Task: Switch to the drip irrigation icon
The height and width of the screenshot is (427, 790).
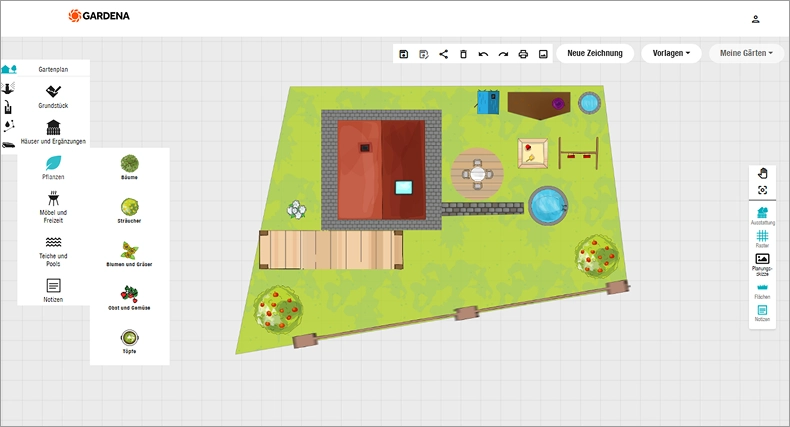Action: [x=9, y=125]
